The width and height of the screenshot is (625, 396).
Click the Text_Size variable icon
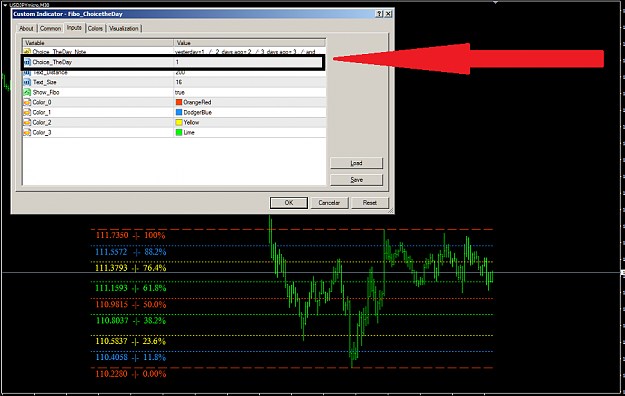point(27,82)
